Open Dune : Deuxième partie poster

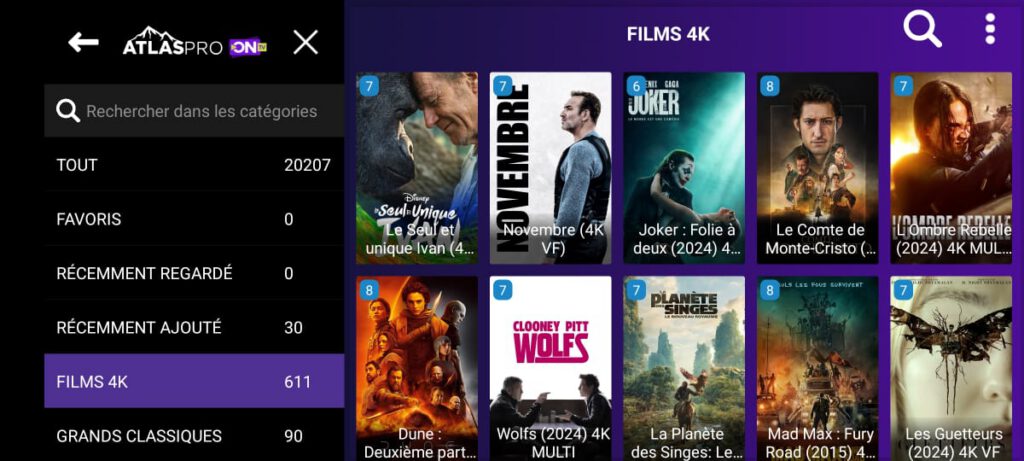click(417, 369)
